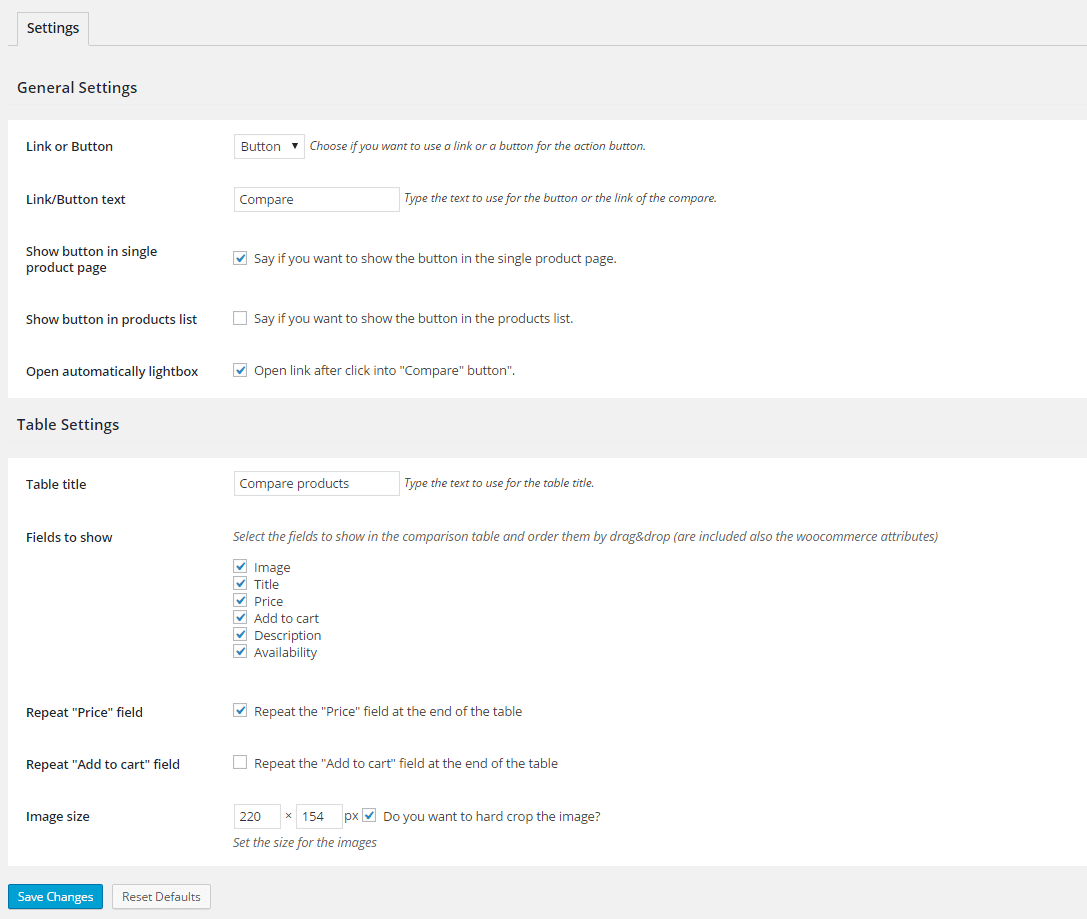Screen dimensions: 1087x919
Task: Toggle off the Price field
Action: tap(240, 600)
